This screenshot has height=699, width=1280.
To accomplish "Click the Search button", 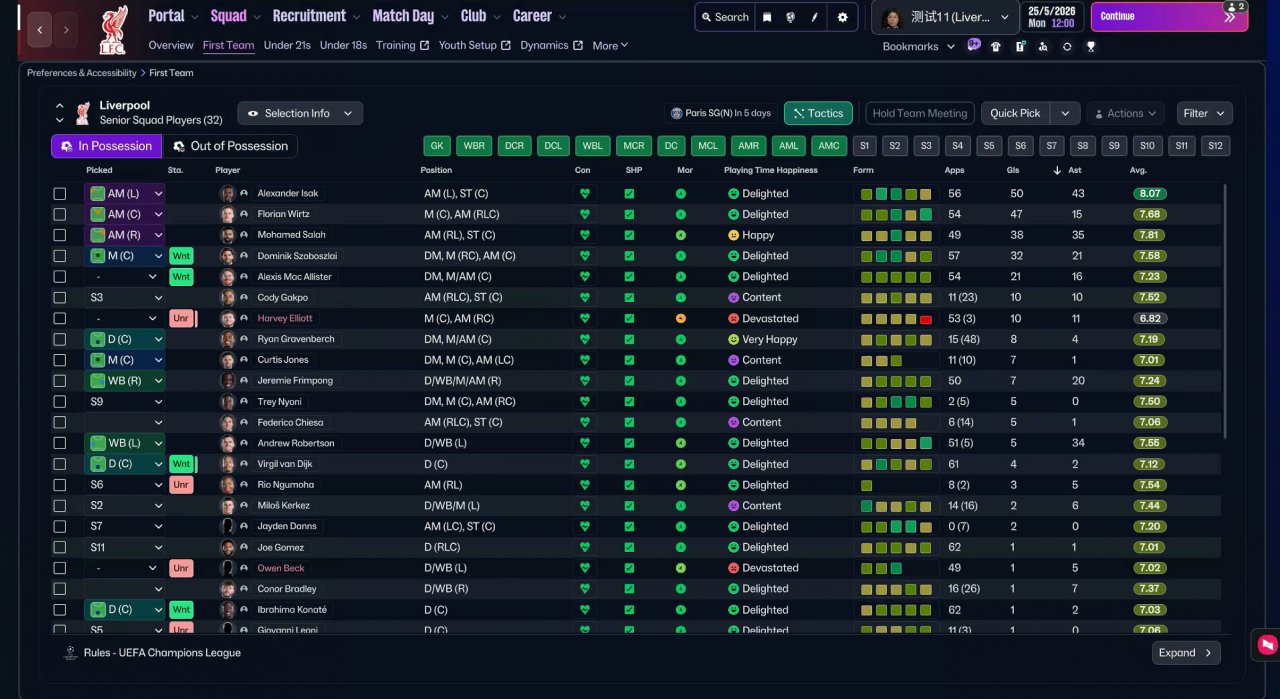I will [725, 17].
